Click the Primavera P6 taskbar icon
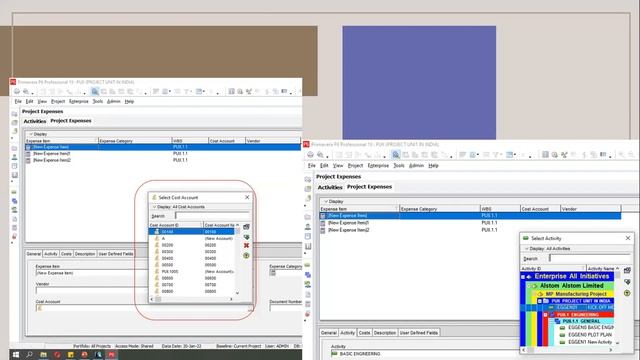This screenshot has height=360, width=640. 111,355
